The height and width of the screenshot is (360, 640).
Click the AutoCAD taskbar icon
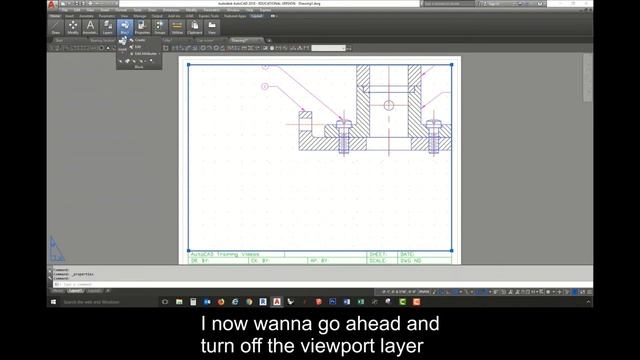coord(277,302)
